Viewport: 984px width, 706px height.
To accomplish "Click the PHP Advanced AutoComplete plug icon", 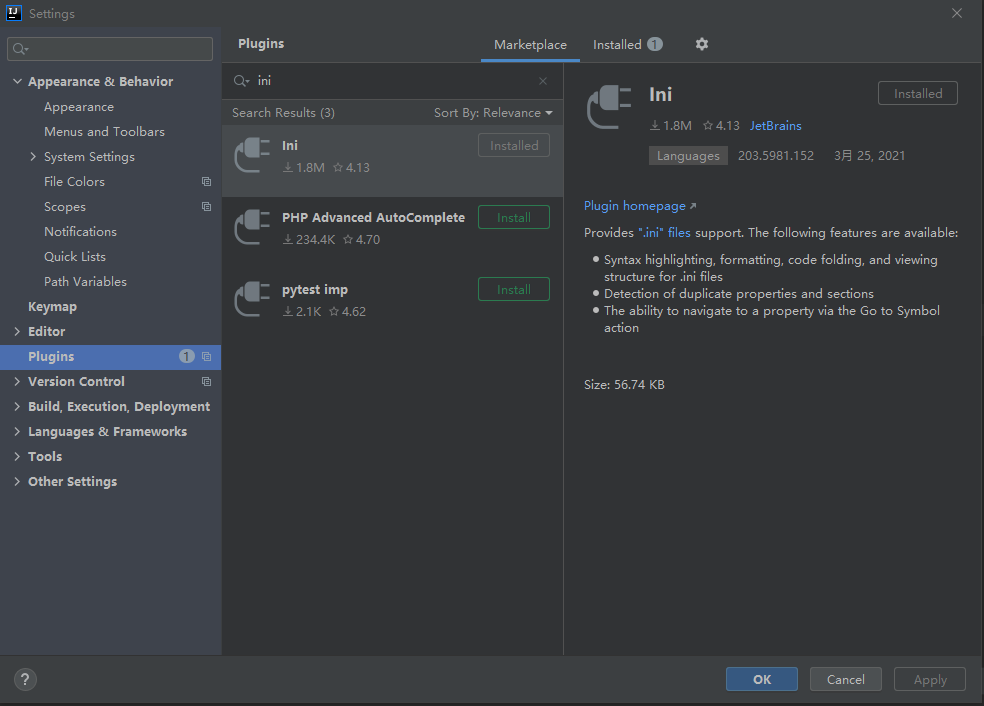I will (252, 227).
